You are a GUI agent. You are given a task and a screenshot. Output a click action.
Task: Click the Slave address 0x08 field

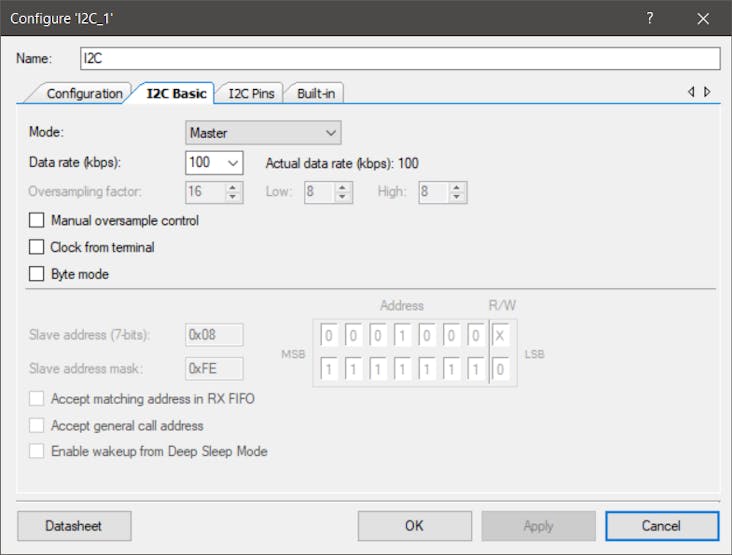coord(214,334)
